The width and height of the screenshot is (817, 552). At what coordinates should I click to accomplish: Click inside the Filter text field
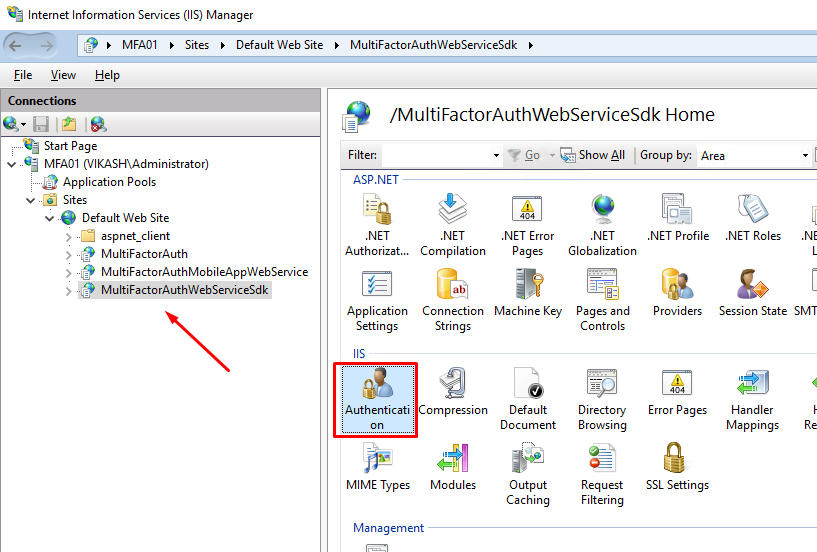[x=436, y=155]
